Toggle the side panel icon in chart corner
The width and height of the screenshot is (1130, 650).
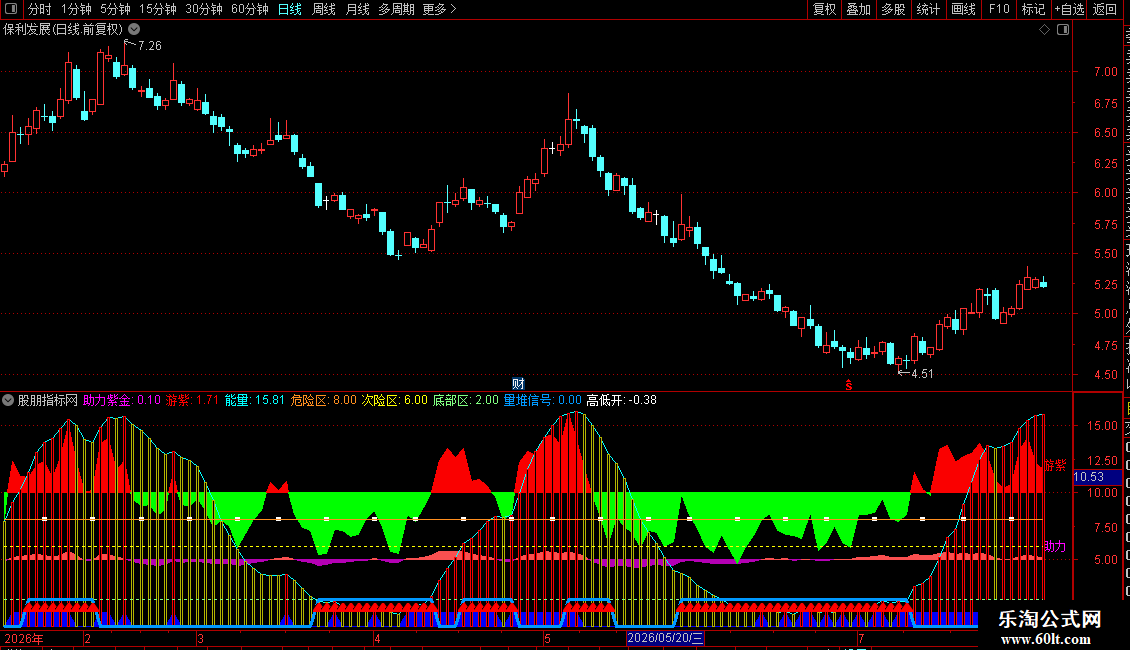1063,30
